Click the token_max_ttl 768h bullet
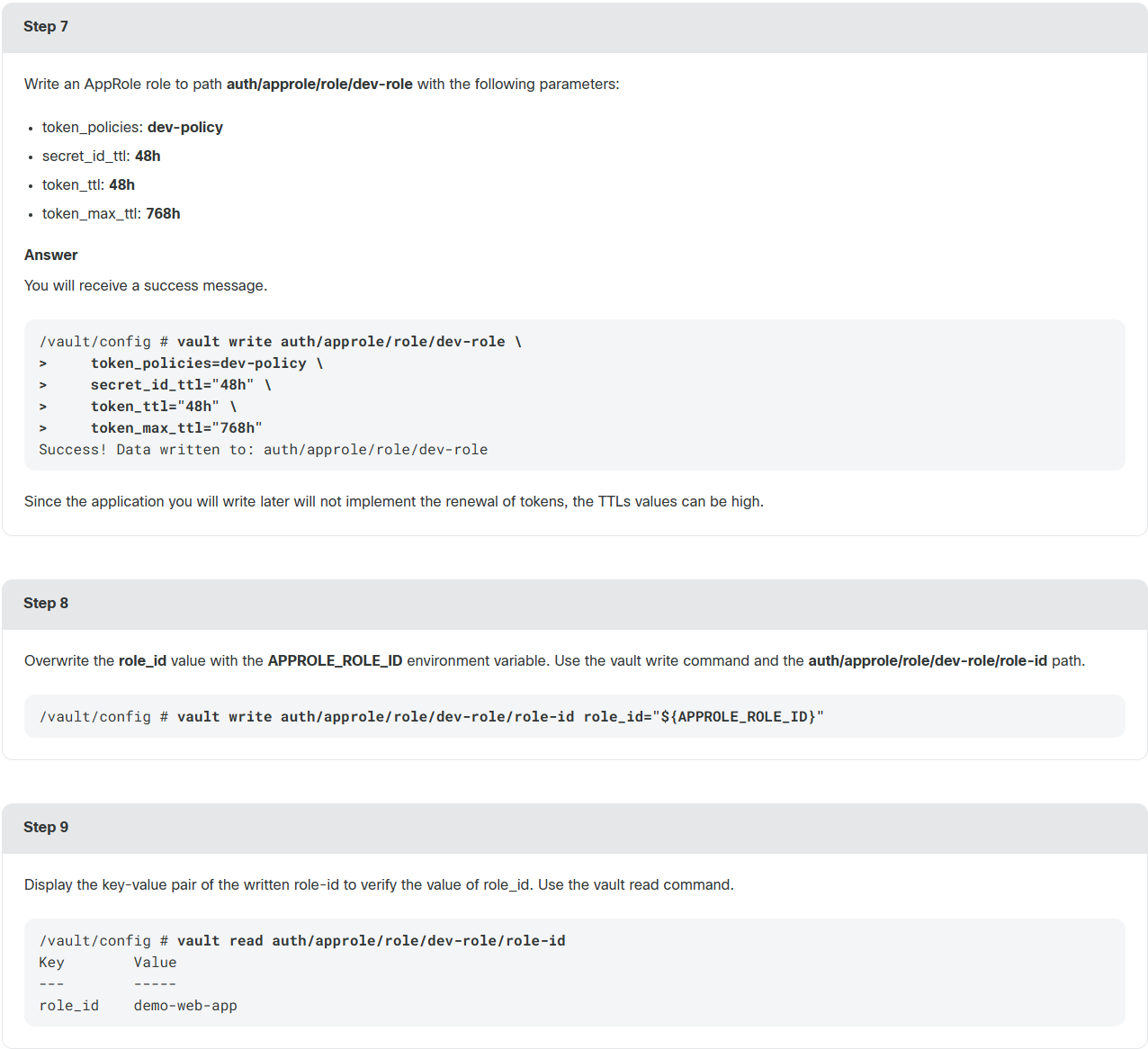The image size is (1148, 1049). [112, 213]
